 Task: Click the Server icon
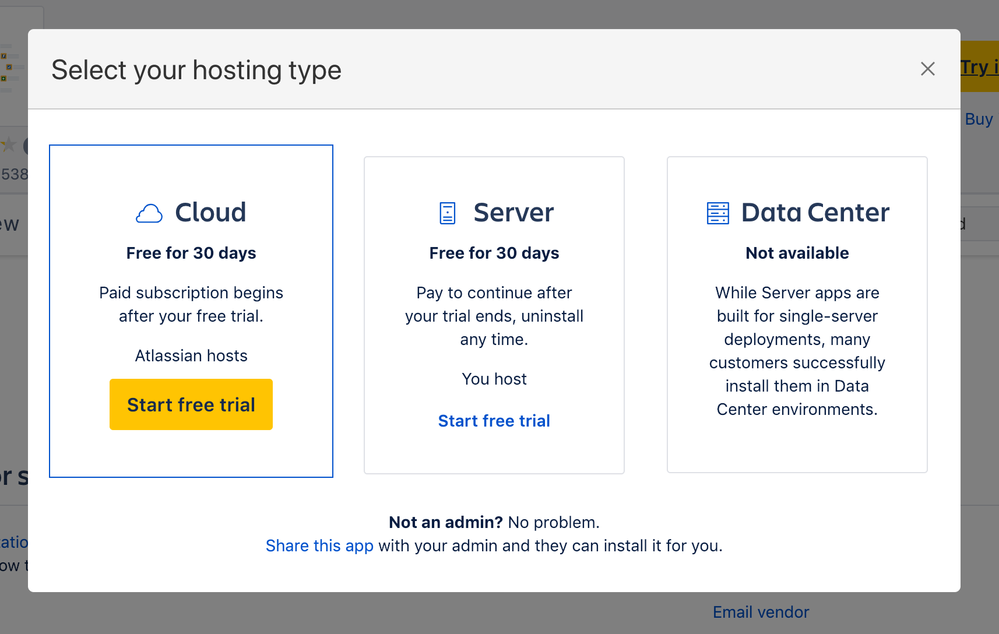click(448, 213)
